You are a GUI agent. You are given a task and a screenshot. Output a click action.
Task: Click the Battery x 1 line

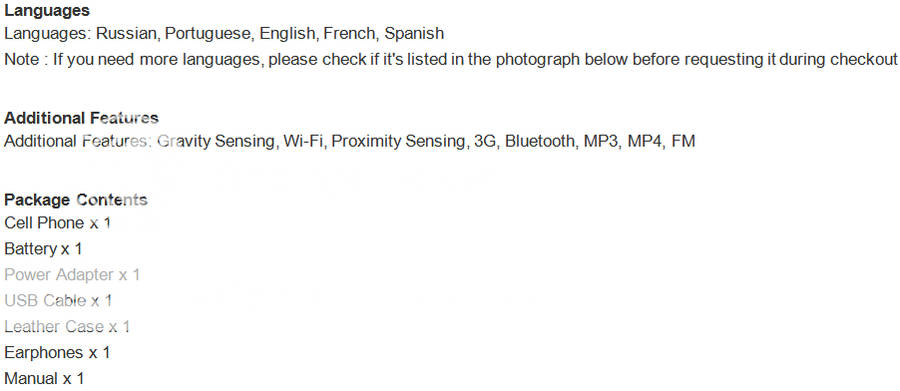coord(43,249)
